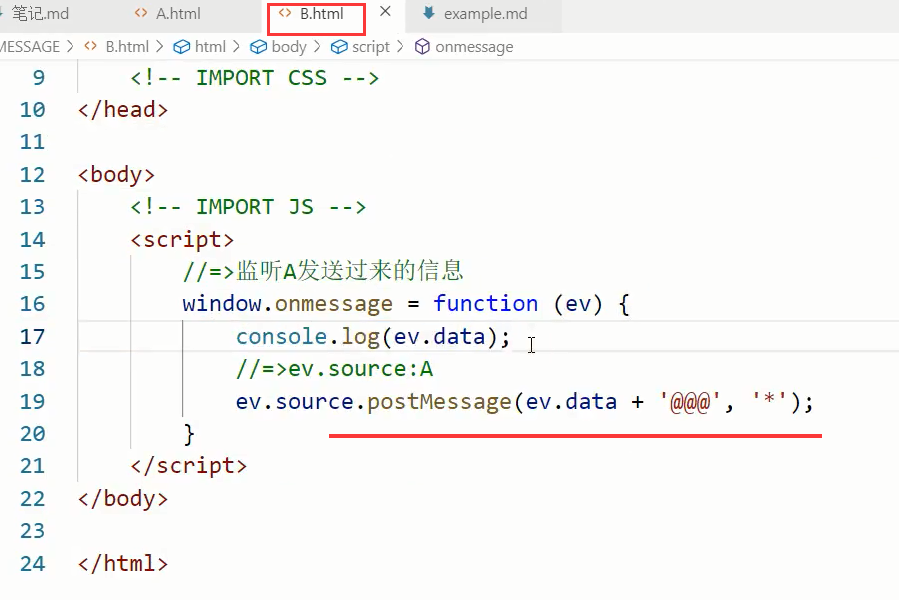Select the body breadcrumb segment
The image size is (899, 600).
click(289, 46)
